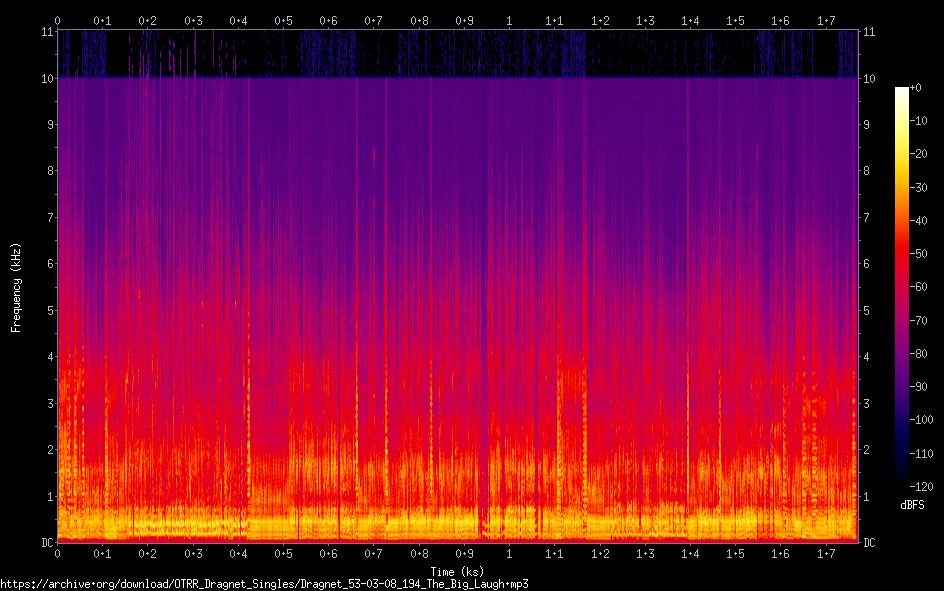Viewport: 944px width, 591px height.
Task: Select the 0.5 tick on the top time axis
Action: (284, 20)
